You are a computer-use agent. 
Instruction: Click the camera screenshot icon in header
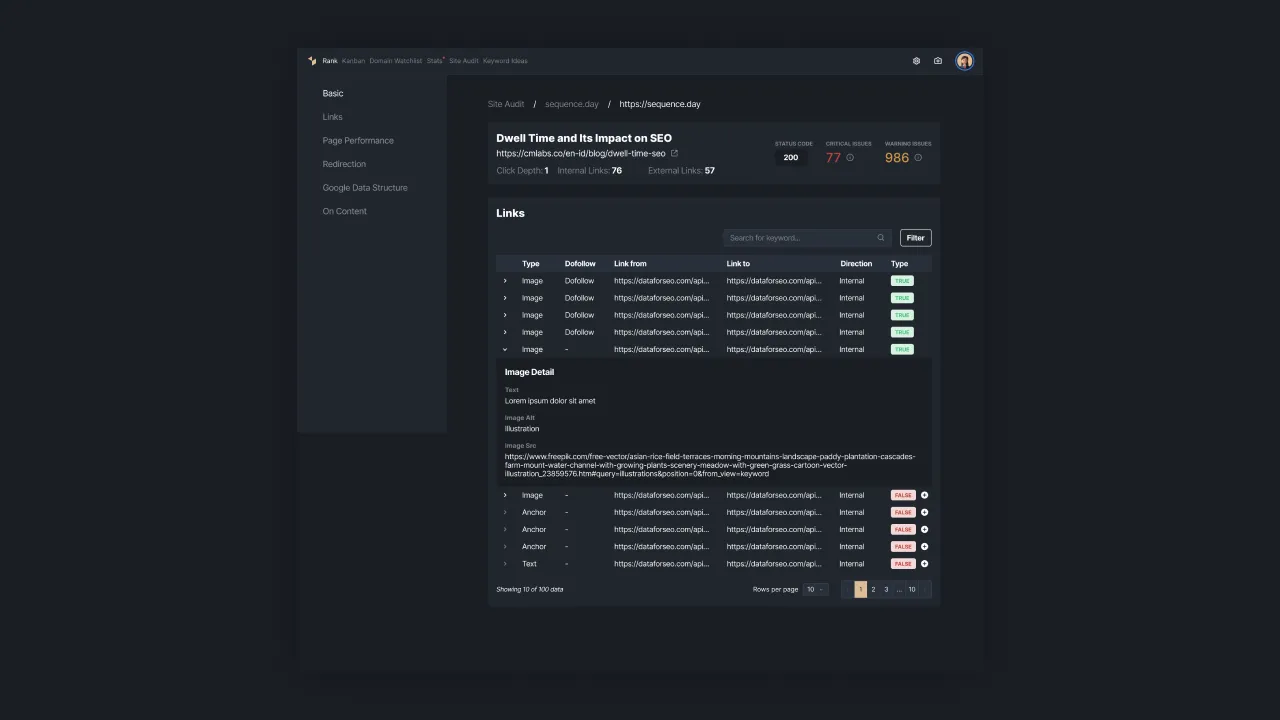(x=938, y=61)
